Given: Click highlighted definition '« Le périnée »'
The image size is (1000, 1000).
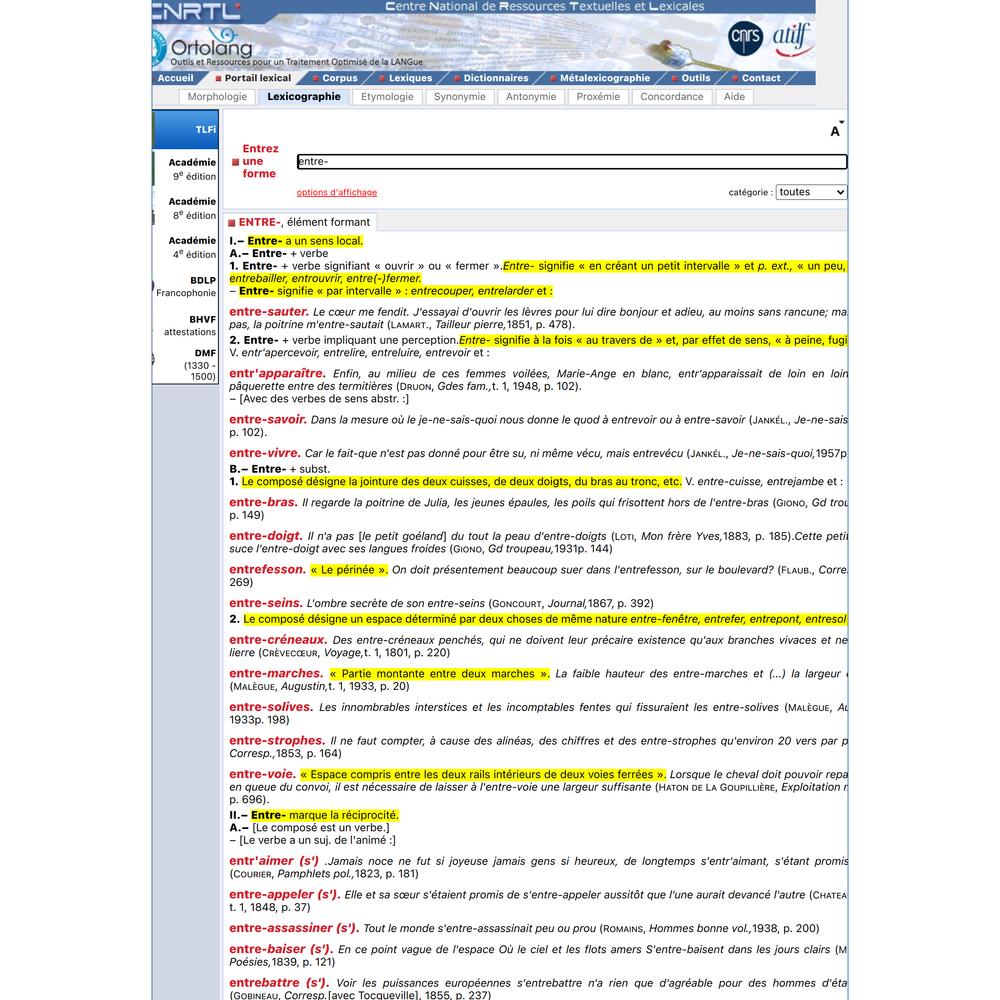Looking at the screenshot, I should [349, 570].
